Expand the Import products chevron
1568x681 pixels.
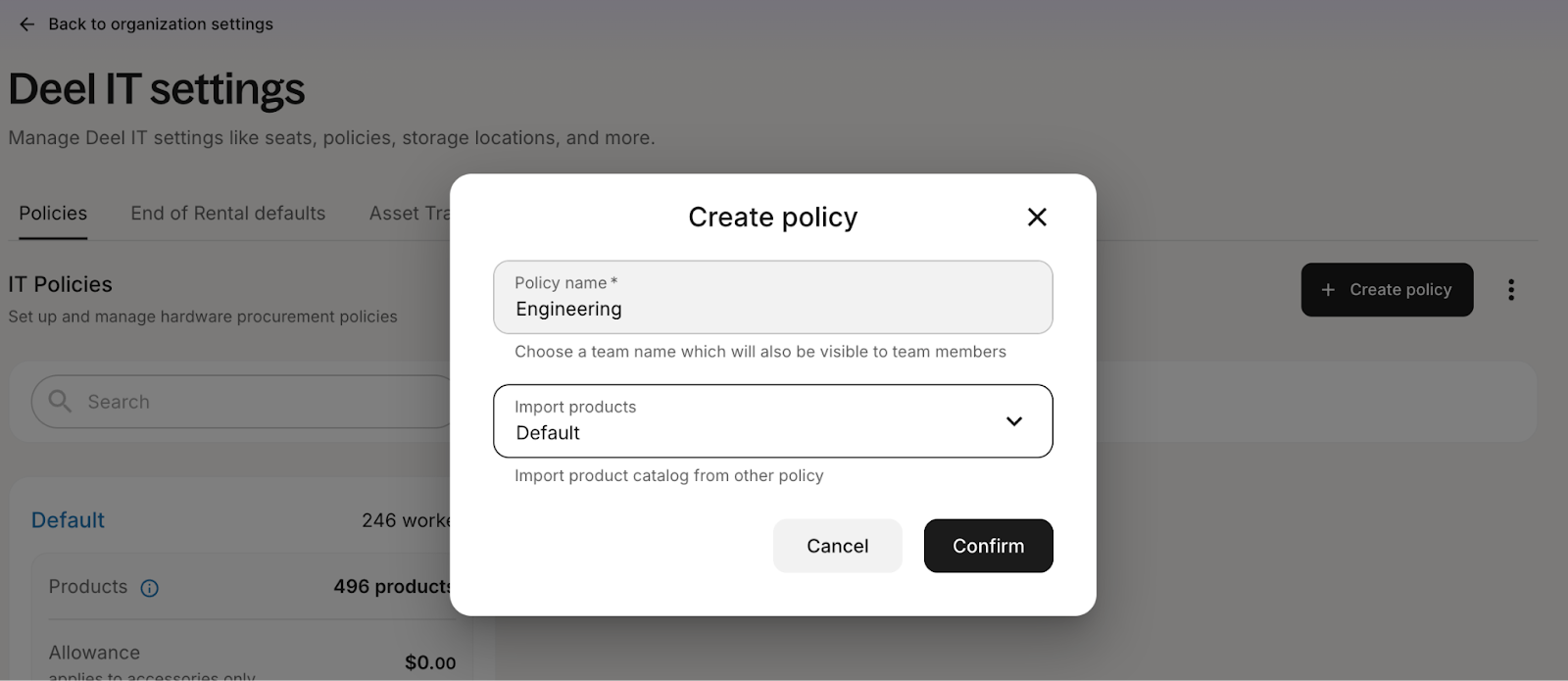(x=1014, y=421)
